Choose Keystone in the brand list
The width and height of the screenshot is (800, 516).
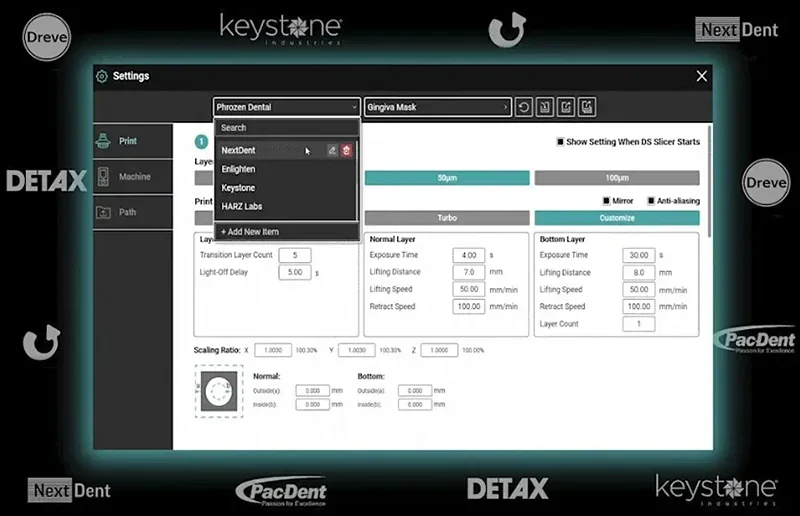point(286,188)
